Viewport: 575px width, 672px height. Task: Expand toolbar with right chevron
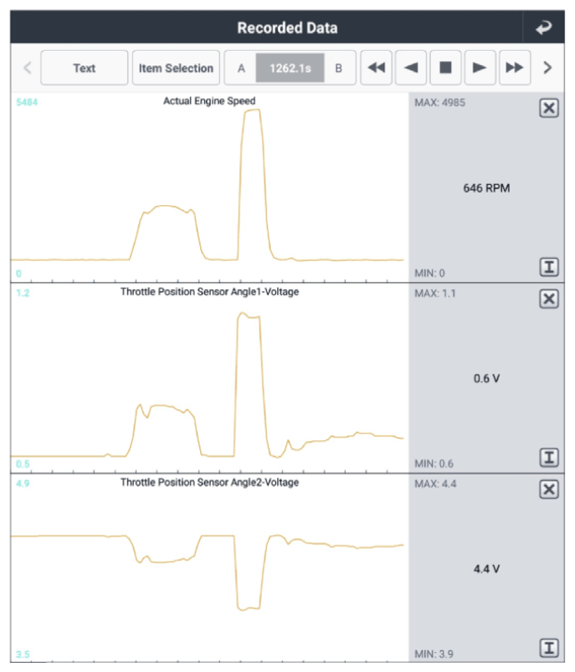pyautogui.click(x=547, y=68)
